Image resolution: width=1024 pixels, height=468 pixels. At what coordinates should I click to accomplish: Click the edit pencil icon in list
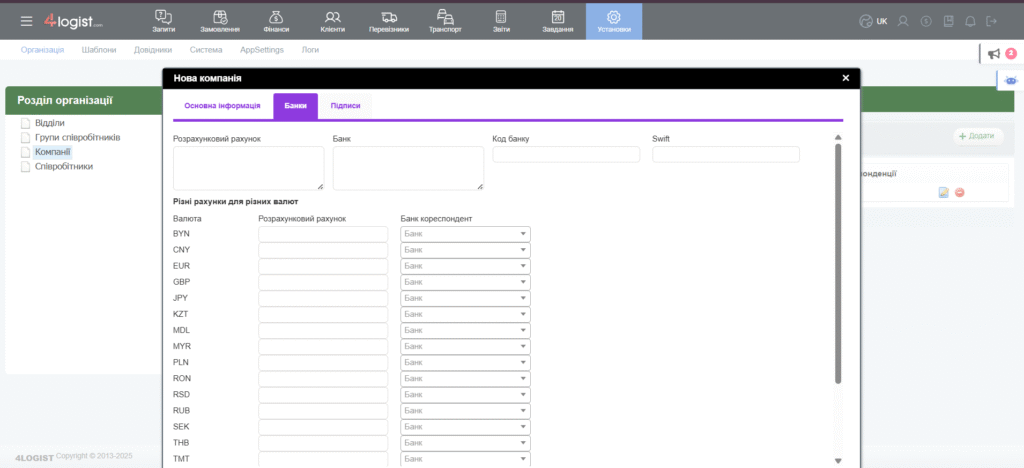click(943, 192)
